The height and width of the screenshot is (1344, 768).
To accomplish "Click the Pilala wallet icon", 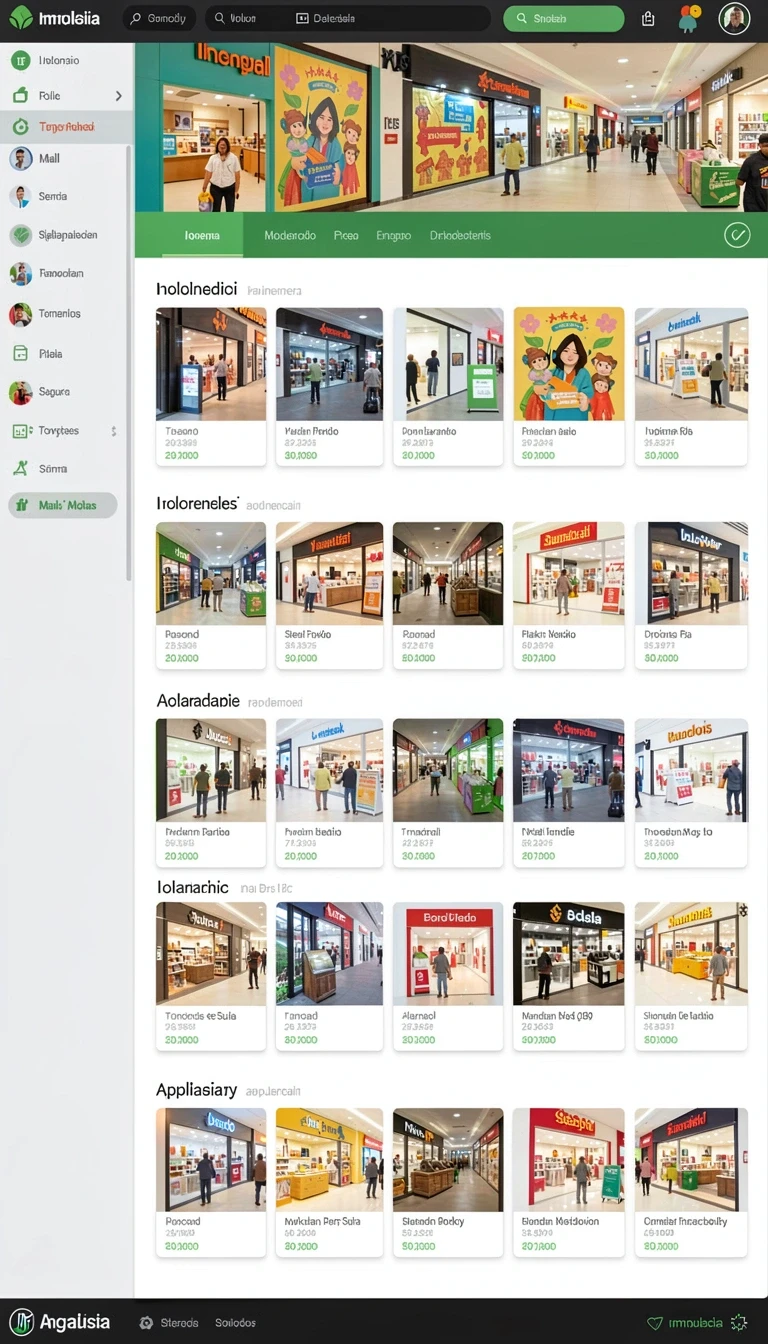I will click(x=19, y=353).
